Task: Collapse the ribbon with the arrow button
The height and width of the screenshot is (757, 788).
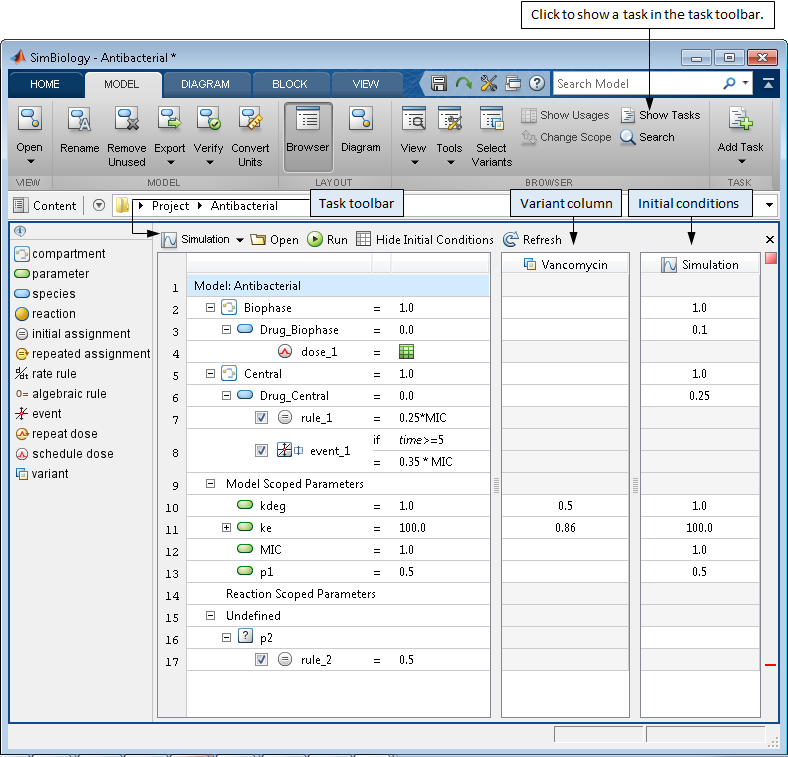Action: click(x=768, y=83)
